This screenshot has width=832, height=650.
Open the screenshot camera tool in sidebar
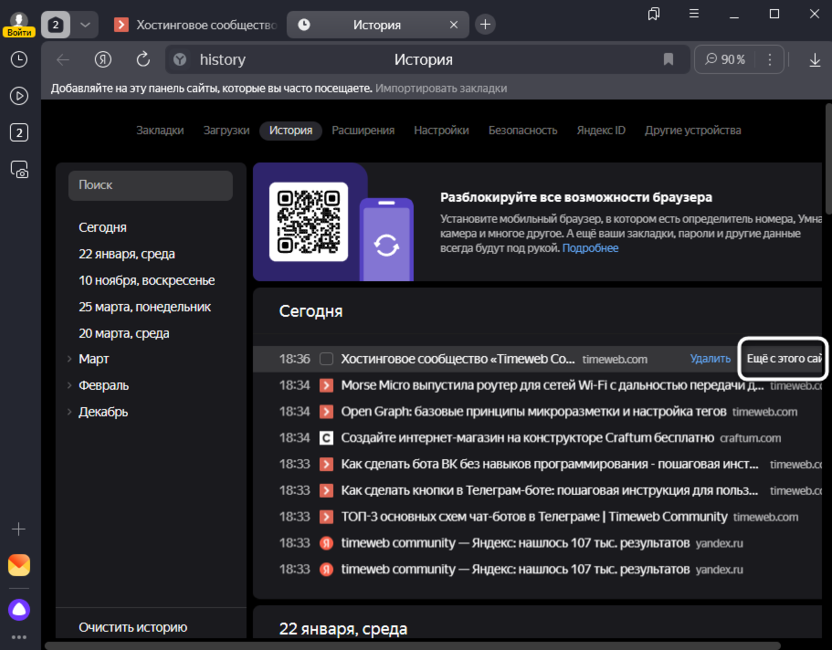tap(19, 169)
